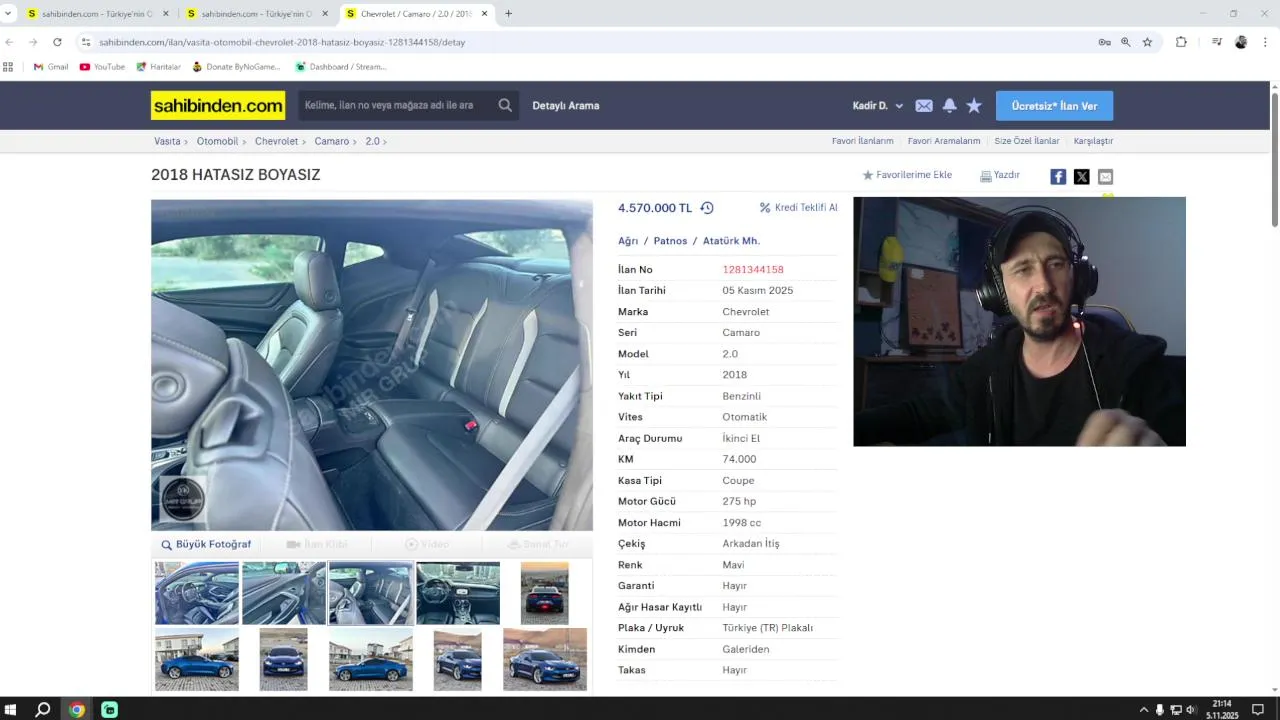Click Detaylı Arama link
Viewport: 1280px width, 720px height.
point(566,105)
